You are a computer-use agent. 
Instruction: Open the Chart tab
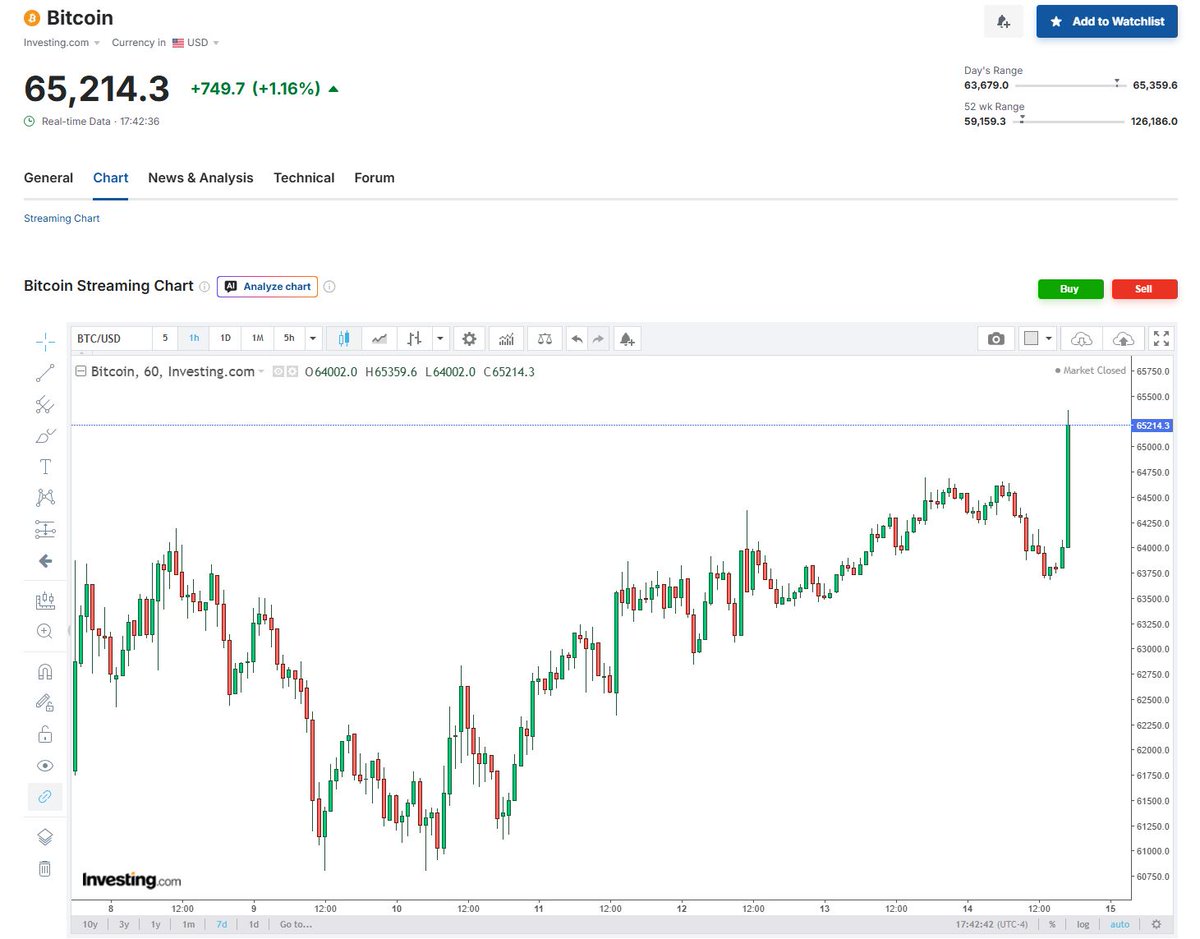point(110,178)
